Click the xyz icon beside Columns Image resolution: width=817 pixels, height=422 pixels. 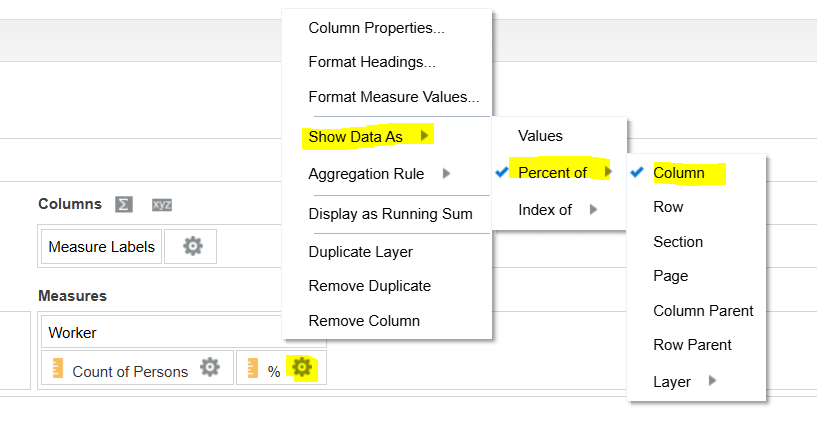click(x=162, y=205)
